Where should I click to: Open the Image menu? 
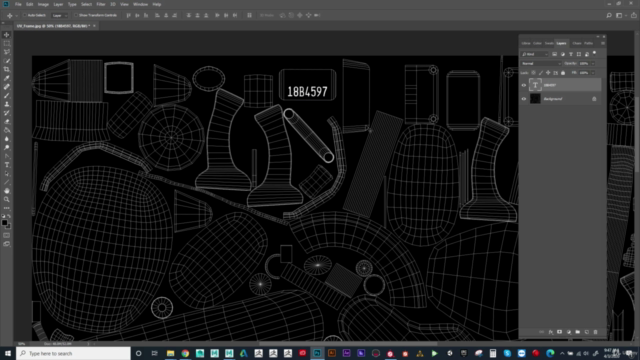coord(43,4)
